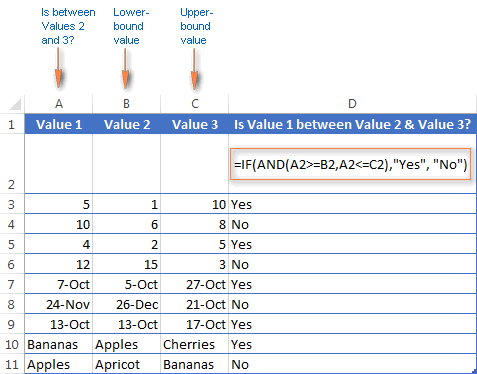This screenshot has width=477, height=374.
Task: Click '13-Oct' in column A
Action: pos(59,324)
